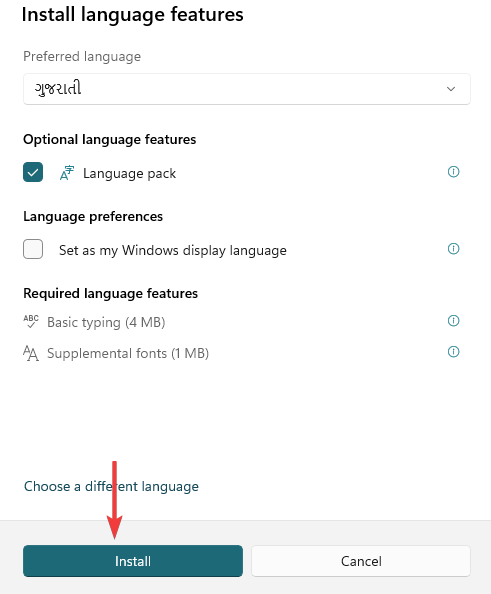Select the Gujarati language text in combo box
The height and width of the screenshot is (594, 491).
click(x=58, y=88)
